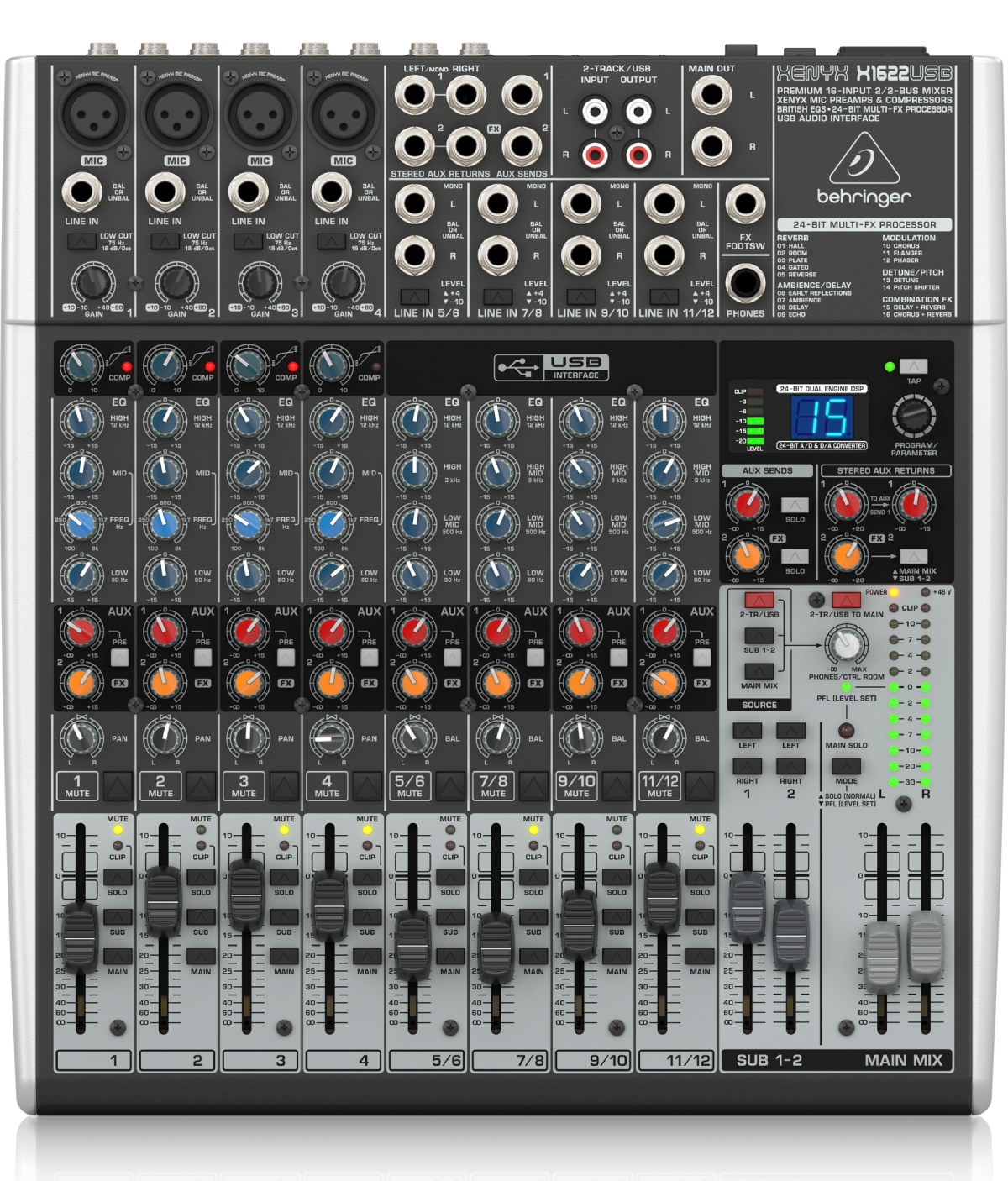Click the MAIN OUT R jack
1008x1181 pixels.
click(711, 146)
